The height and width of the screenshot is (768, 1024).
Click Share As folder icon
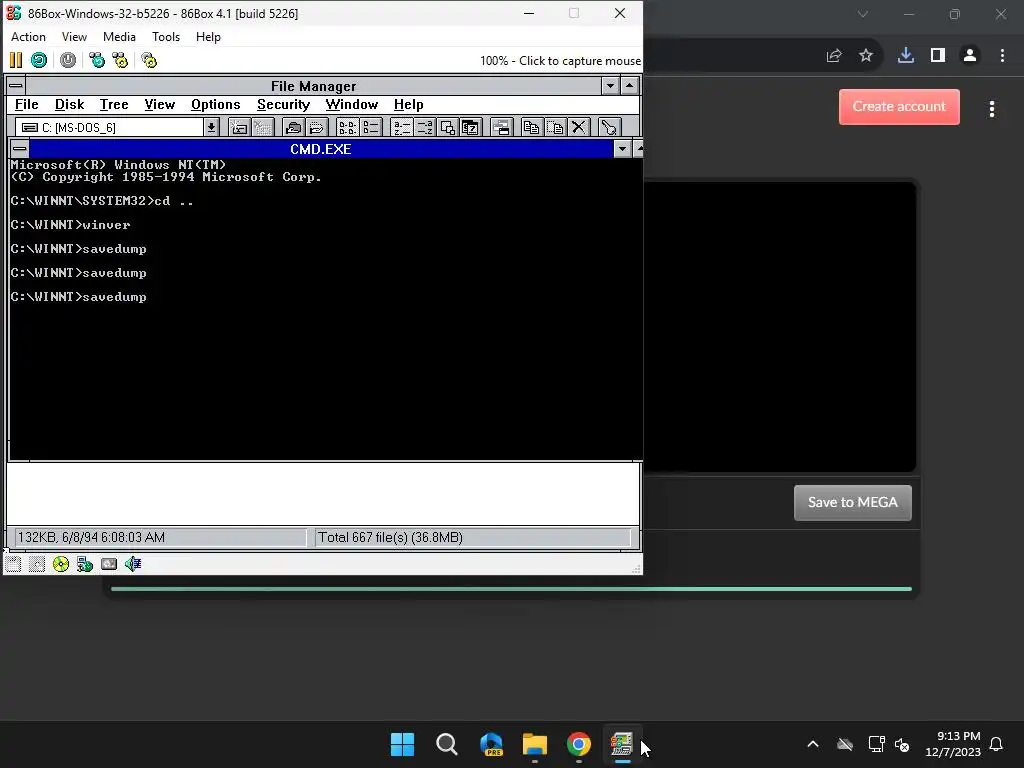coord(293,127)
